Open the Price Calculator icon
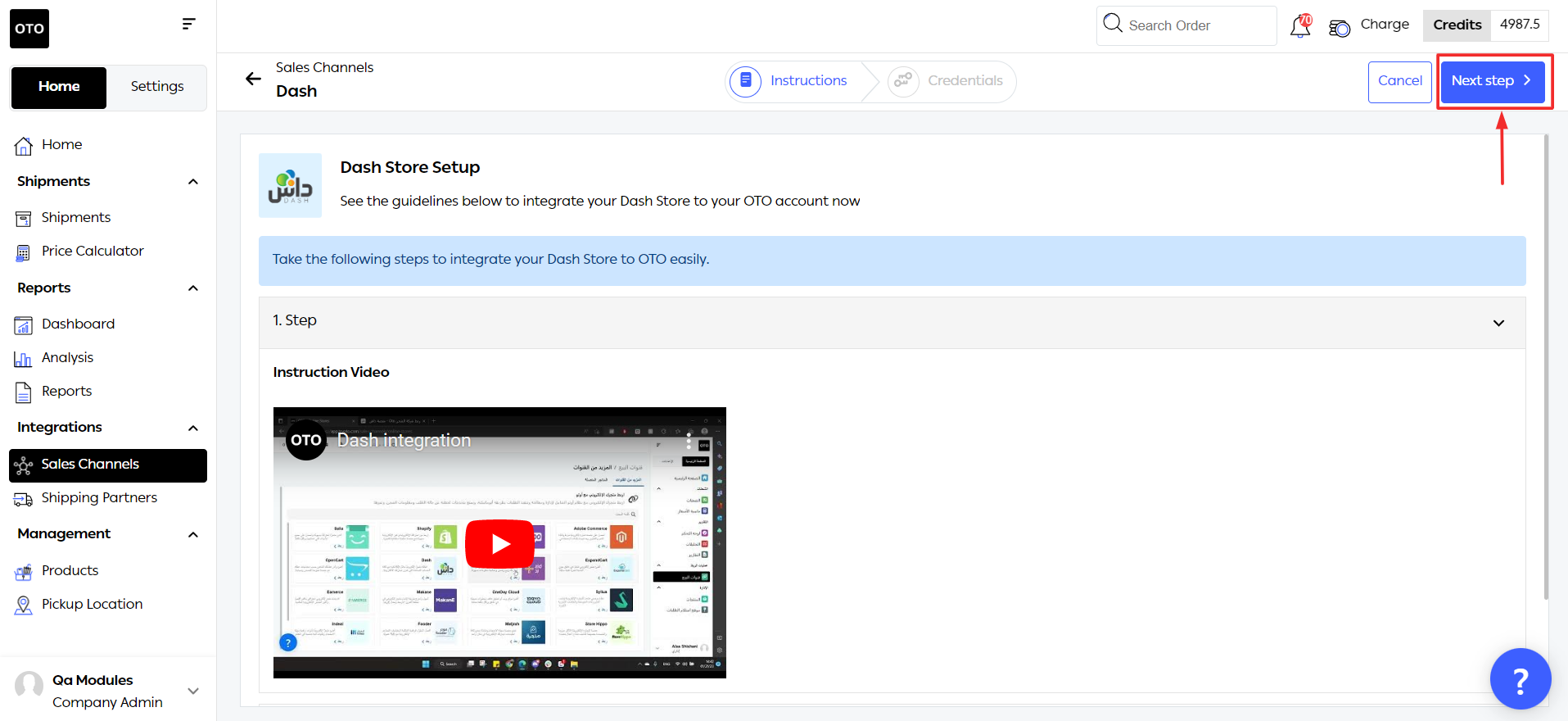This screenshot has width=1568, height=721. [x=23, y=252]
